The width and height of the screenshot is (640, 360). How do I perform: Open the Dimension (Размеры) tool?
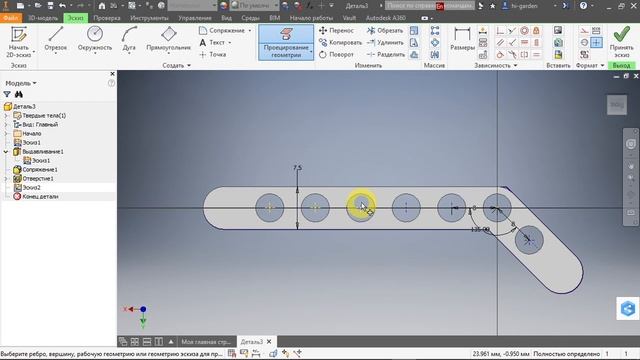462,39
